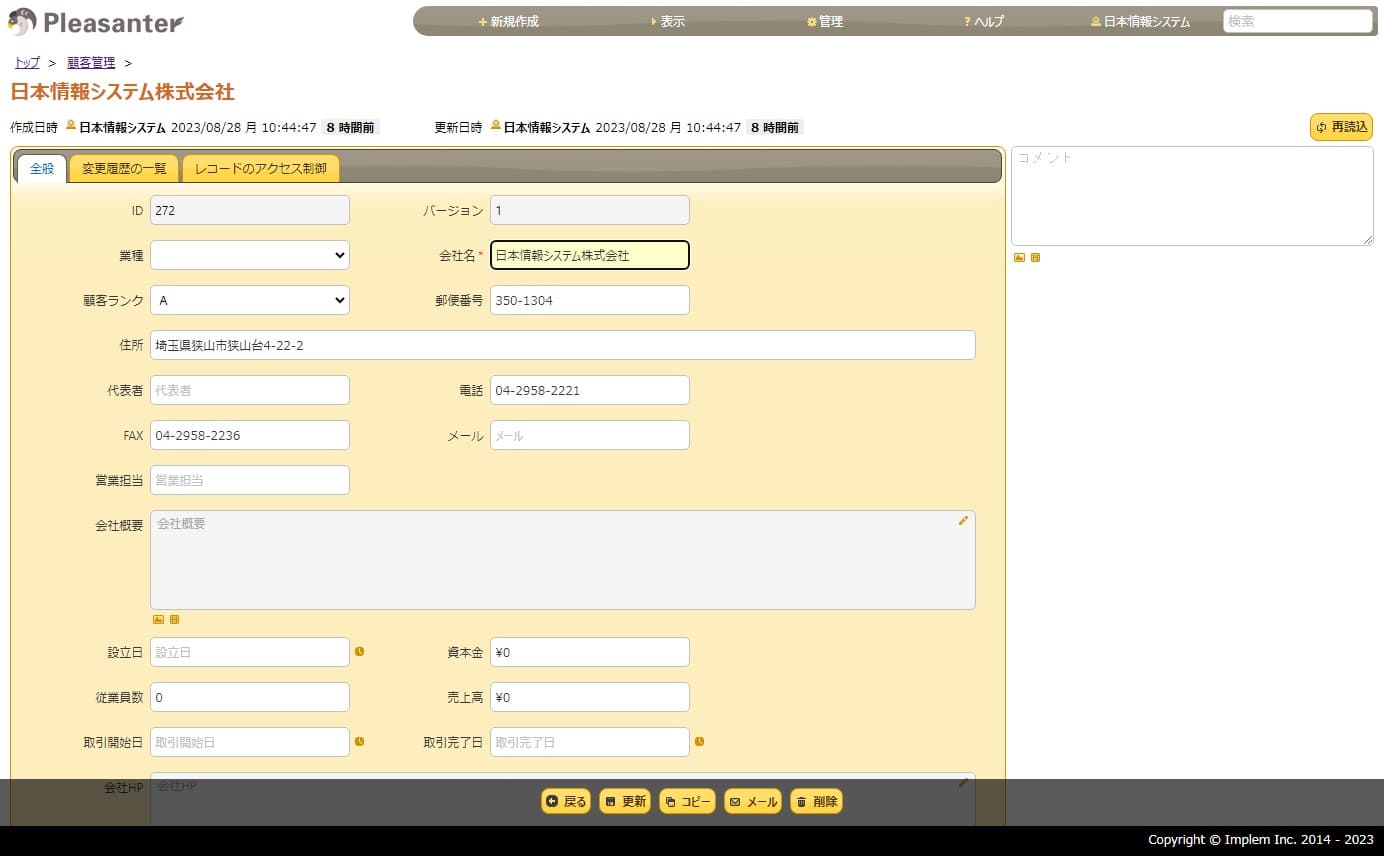Open the clock date picker for 設立日
The image size is (1384, 856).
click(359, 652)
